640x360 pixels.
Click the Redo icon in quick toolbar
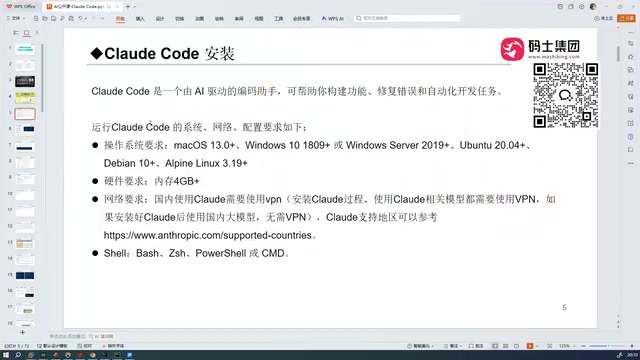click(94, 18)
